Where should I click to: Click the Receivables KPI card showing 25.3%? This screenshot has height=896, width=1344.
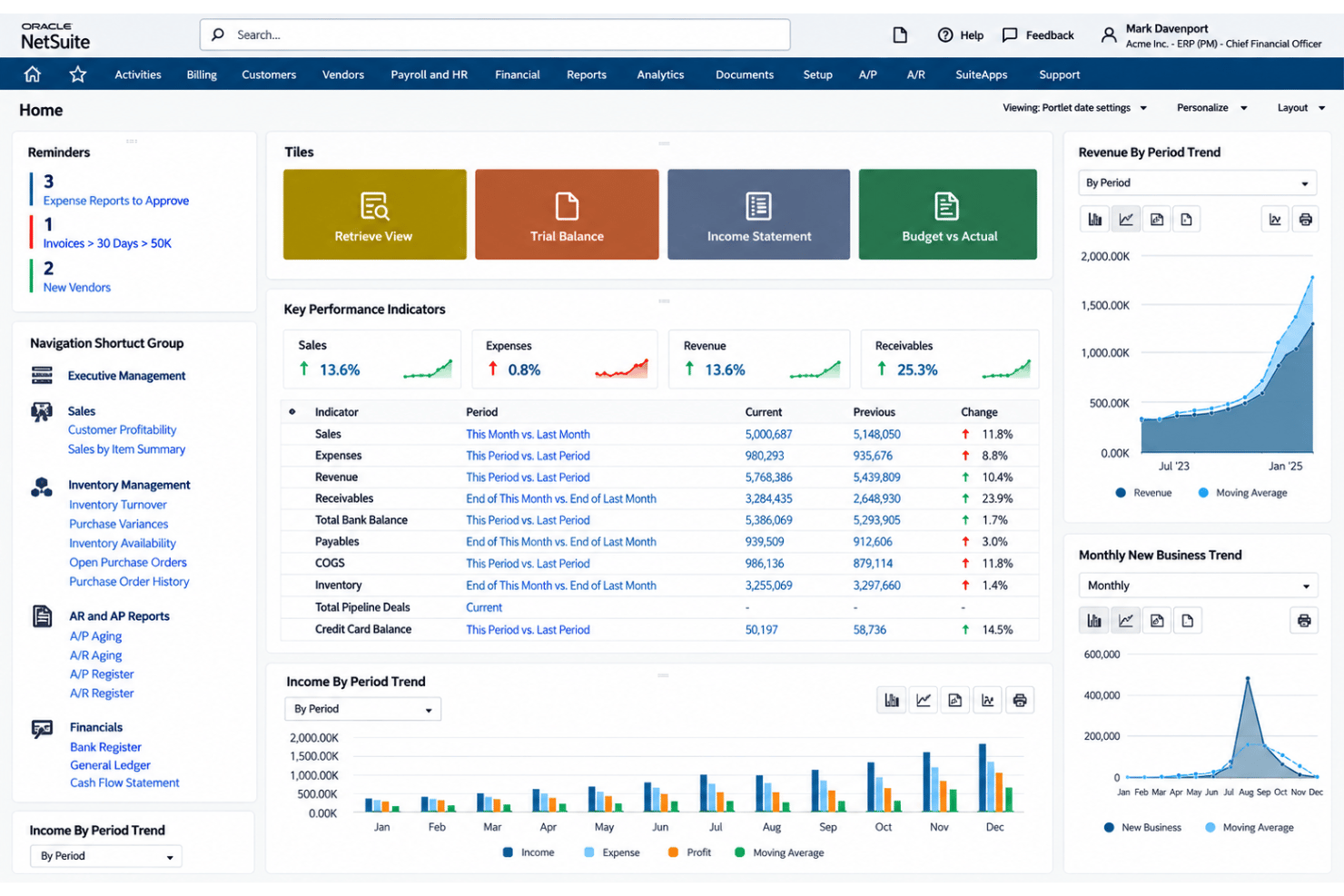950,359
